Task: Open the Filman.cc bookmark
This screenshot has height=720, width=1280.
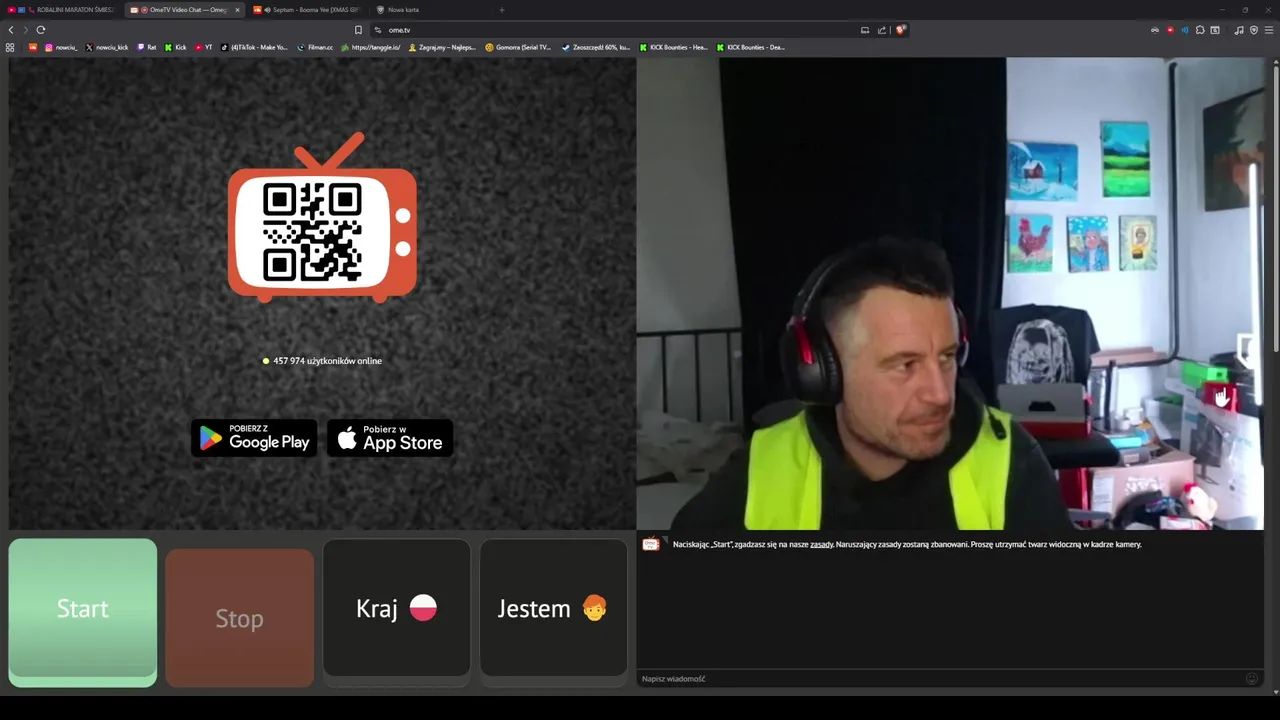Action: coord(315,47)
